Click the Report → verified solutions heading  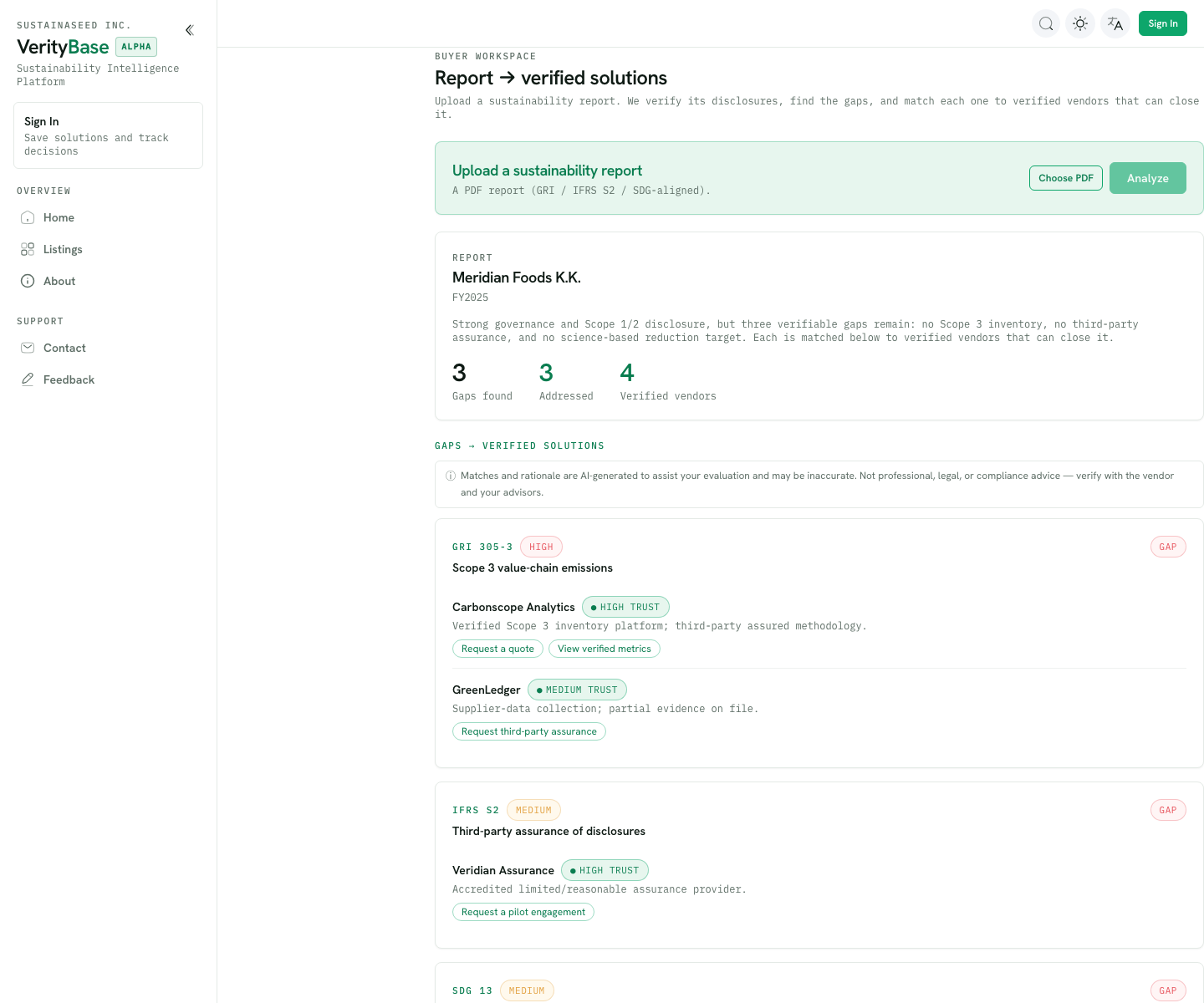tap(551, 78)
